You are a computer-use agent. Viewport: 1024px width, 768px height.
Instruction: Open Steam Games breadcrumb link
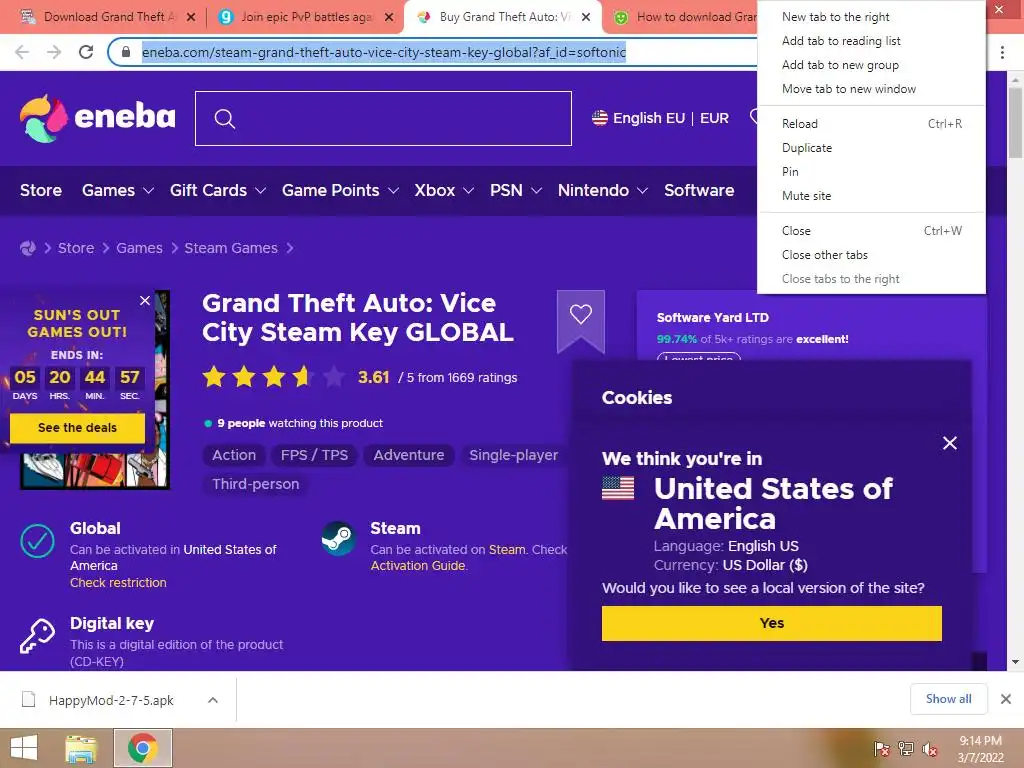(231, 248)
